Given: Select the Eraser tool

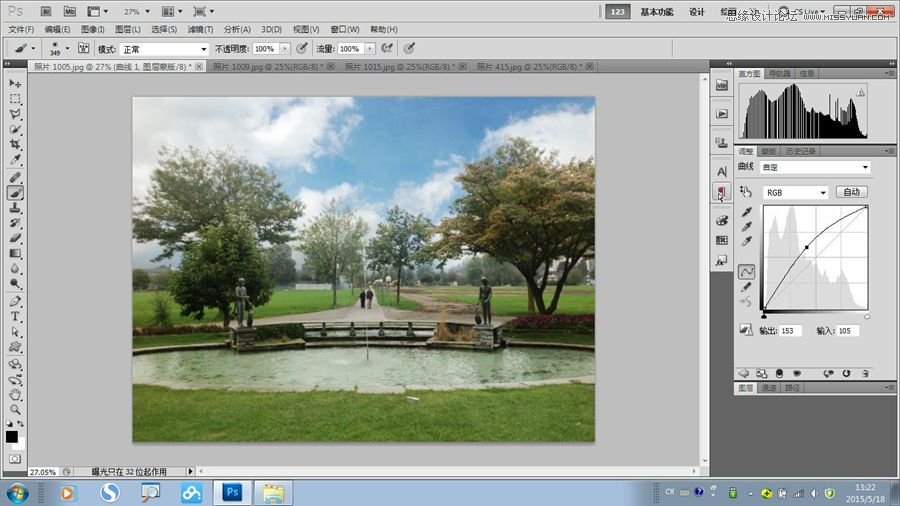Looking at the screenshot, I should (x=15, y=238).
